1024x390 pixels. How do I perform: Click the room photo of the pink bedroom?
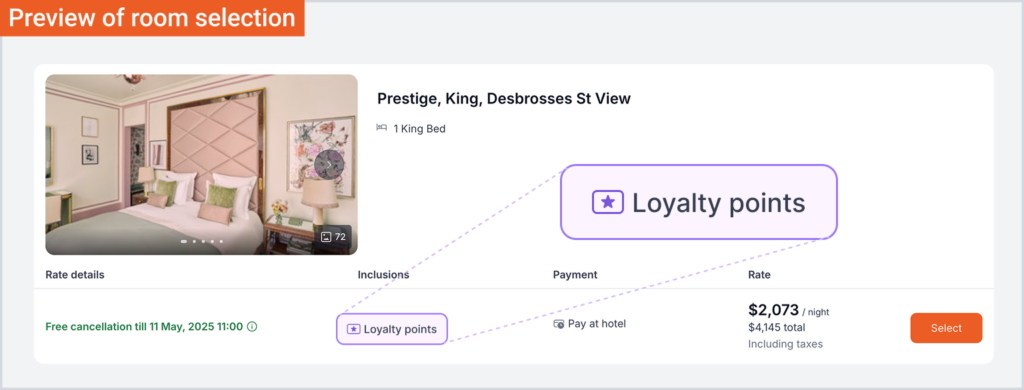click(x=201, y=165)
